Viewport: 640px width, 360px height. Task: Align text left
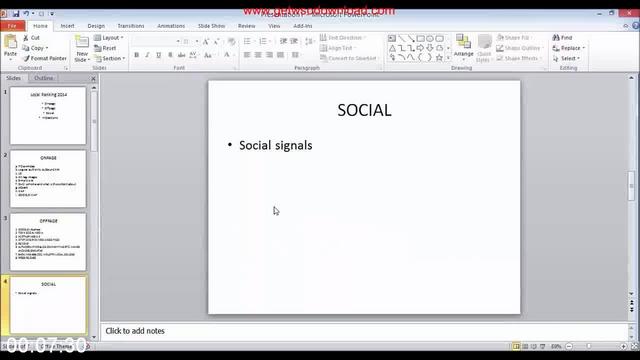click(x=247, y=55)
